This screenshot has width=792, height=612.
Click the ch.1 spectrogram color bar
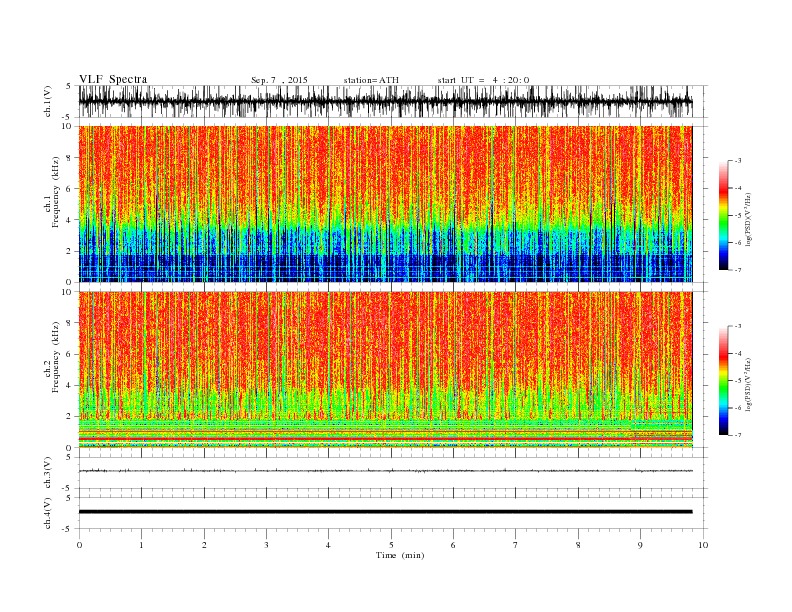click(x=723, y=215)
